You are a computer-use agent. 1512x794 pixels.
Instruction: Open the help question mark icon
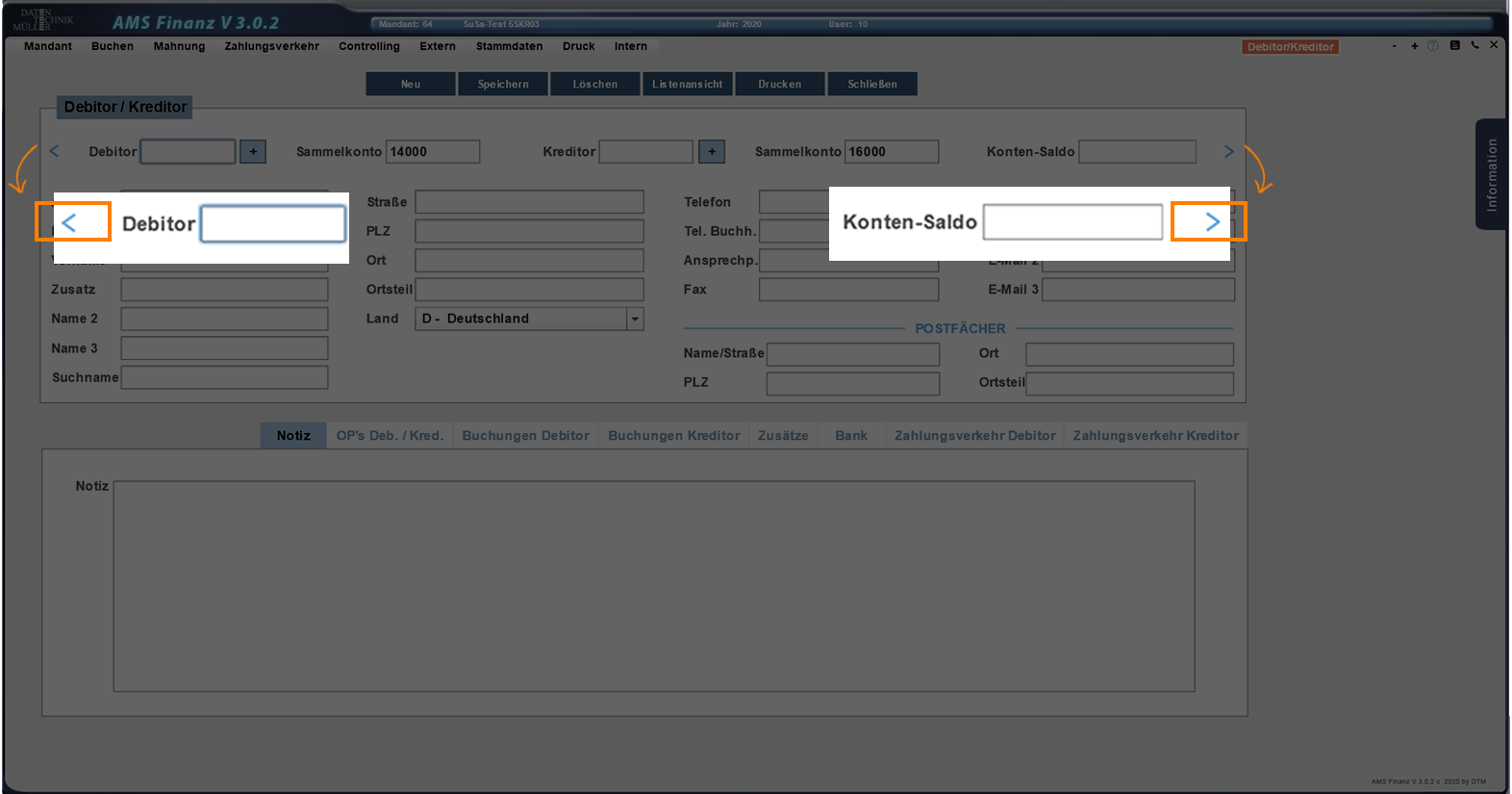tap(1433, 45)
